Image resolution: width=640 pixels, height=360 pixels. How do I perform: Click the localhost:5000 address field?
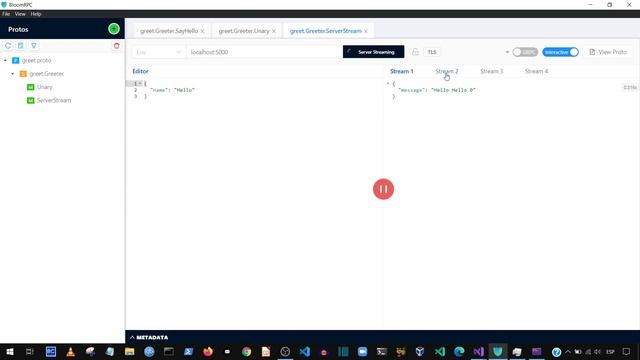264,52
